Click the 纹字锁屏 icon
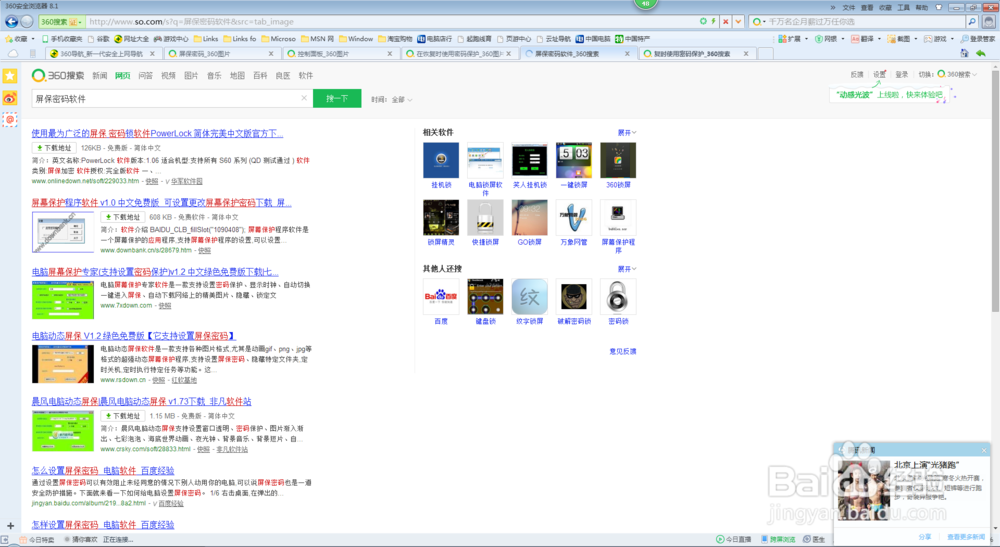Screen dimensions: 1000x547 (529, 296)
